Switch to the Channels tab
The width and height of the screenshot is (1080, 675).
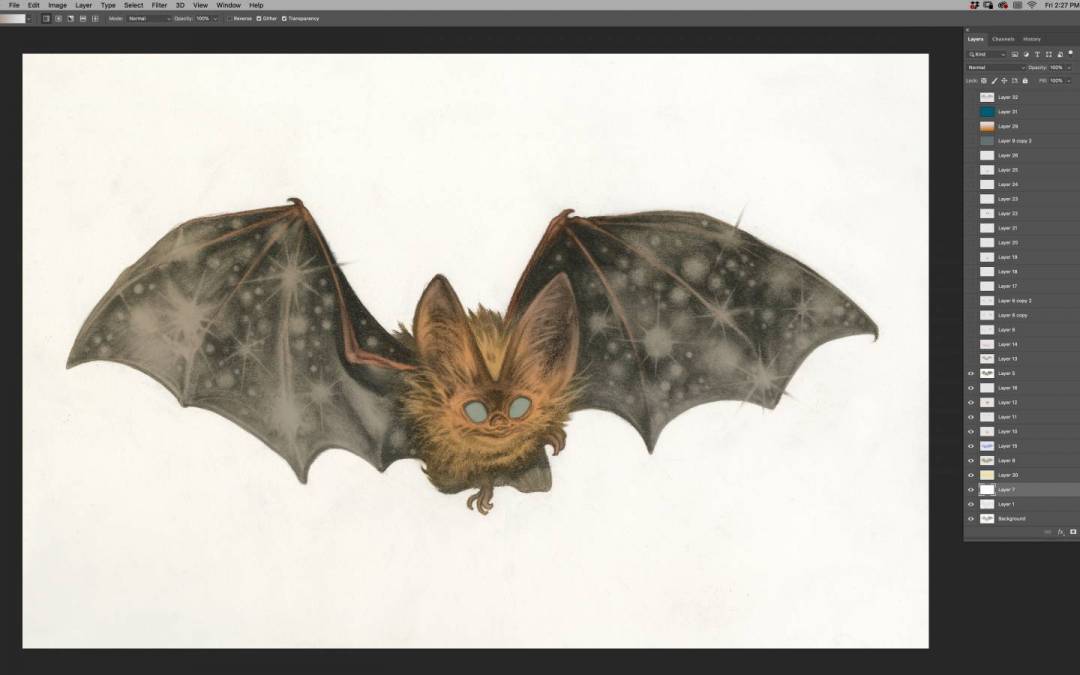click(x=1002, y=39)
